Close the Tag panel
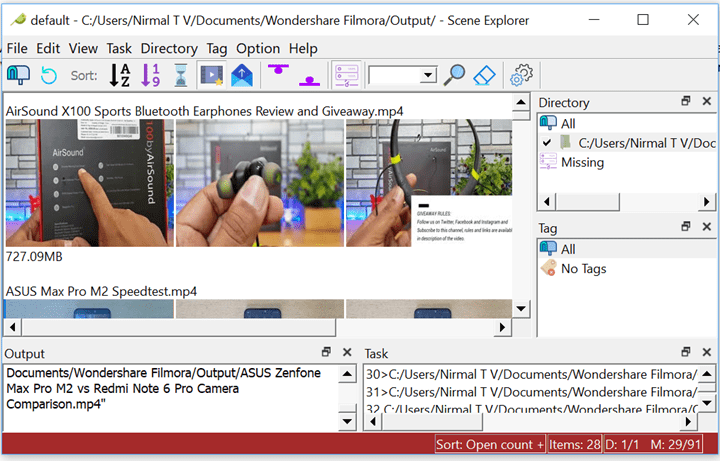This screenshot has height=461, width=720. coord(707,226)
